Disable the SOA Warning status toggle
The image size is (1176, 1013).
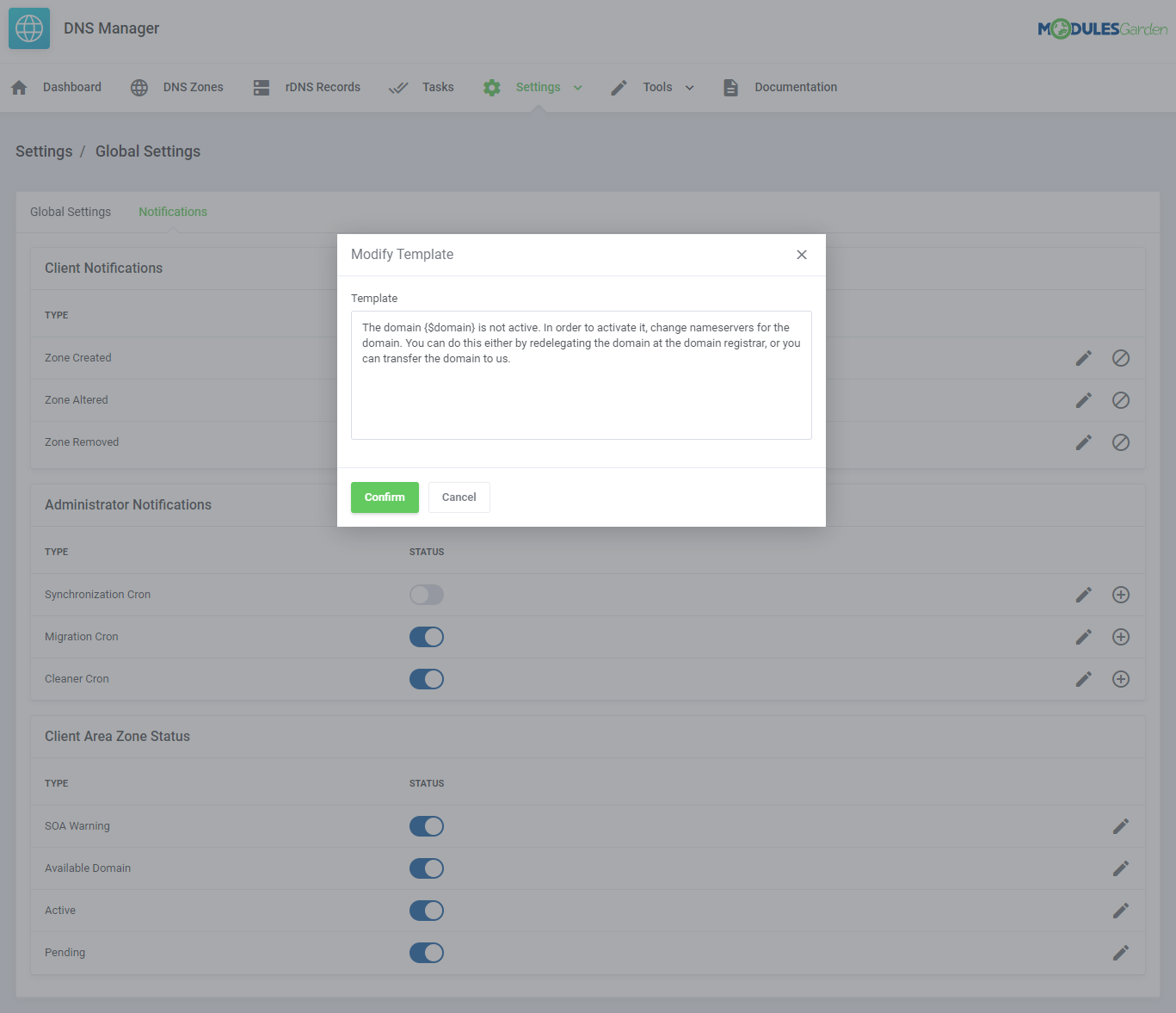[x=426, y=826]
